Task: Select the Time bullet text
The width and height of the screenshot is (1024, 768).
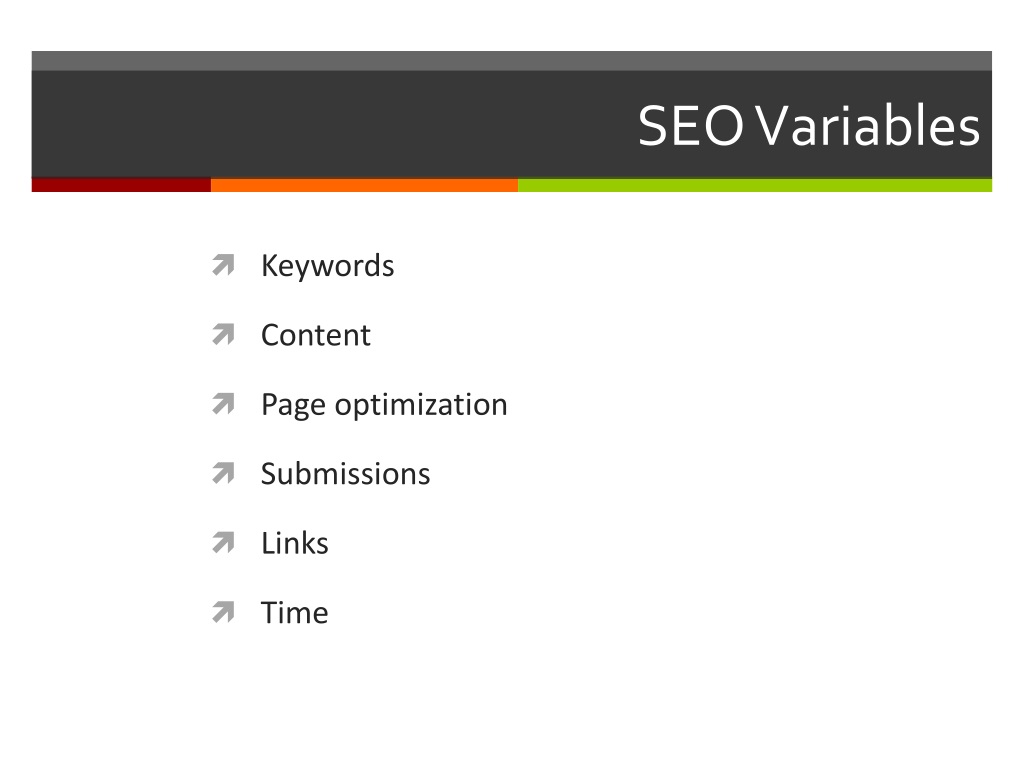Action: pyautogui.click(x=295, y=613)
